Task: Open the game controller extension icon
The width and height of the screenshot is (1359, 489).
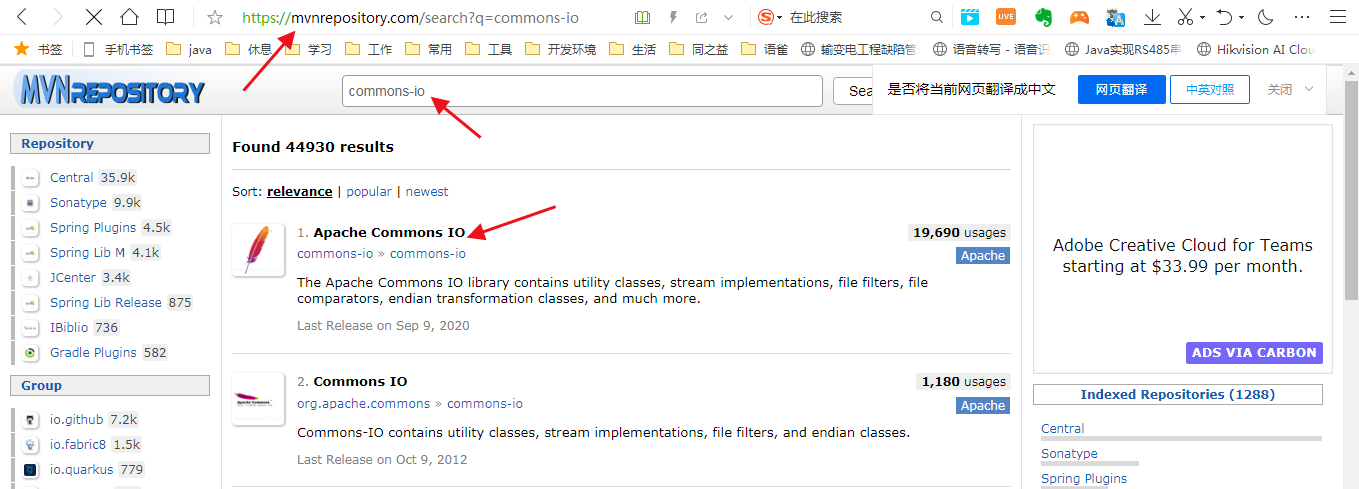Action: pos(1079,17)
